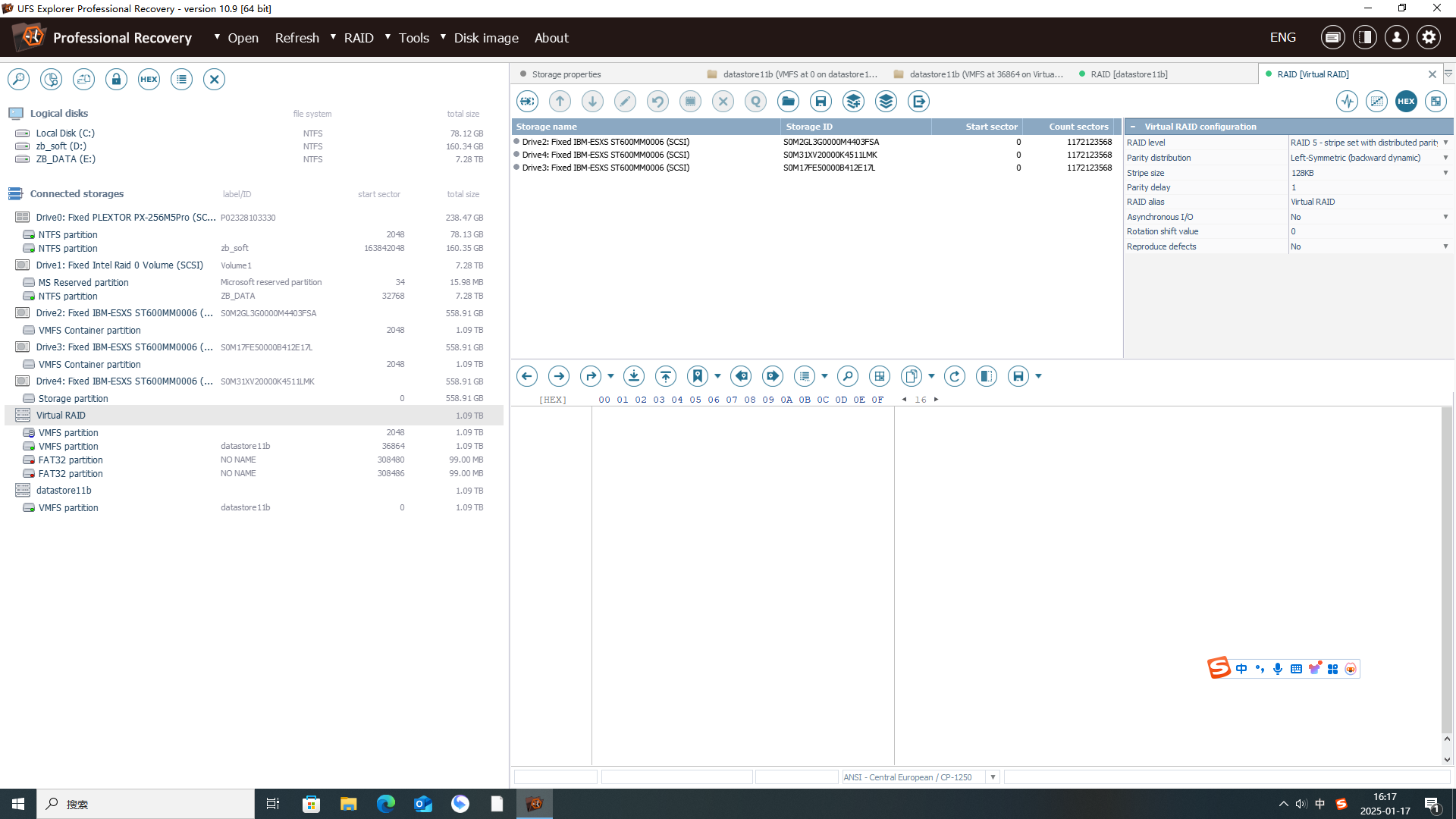Open Stripe size dropdown
The height and width of the screenshot is (819, 1456).
1445,173
